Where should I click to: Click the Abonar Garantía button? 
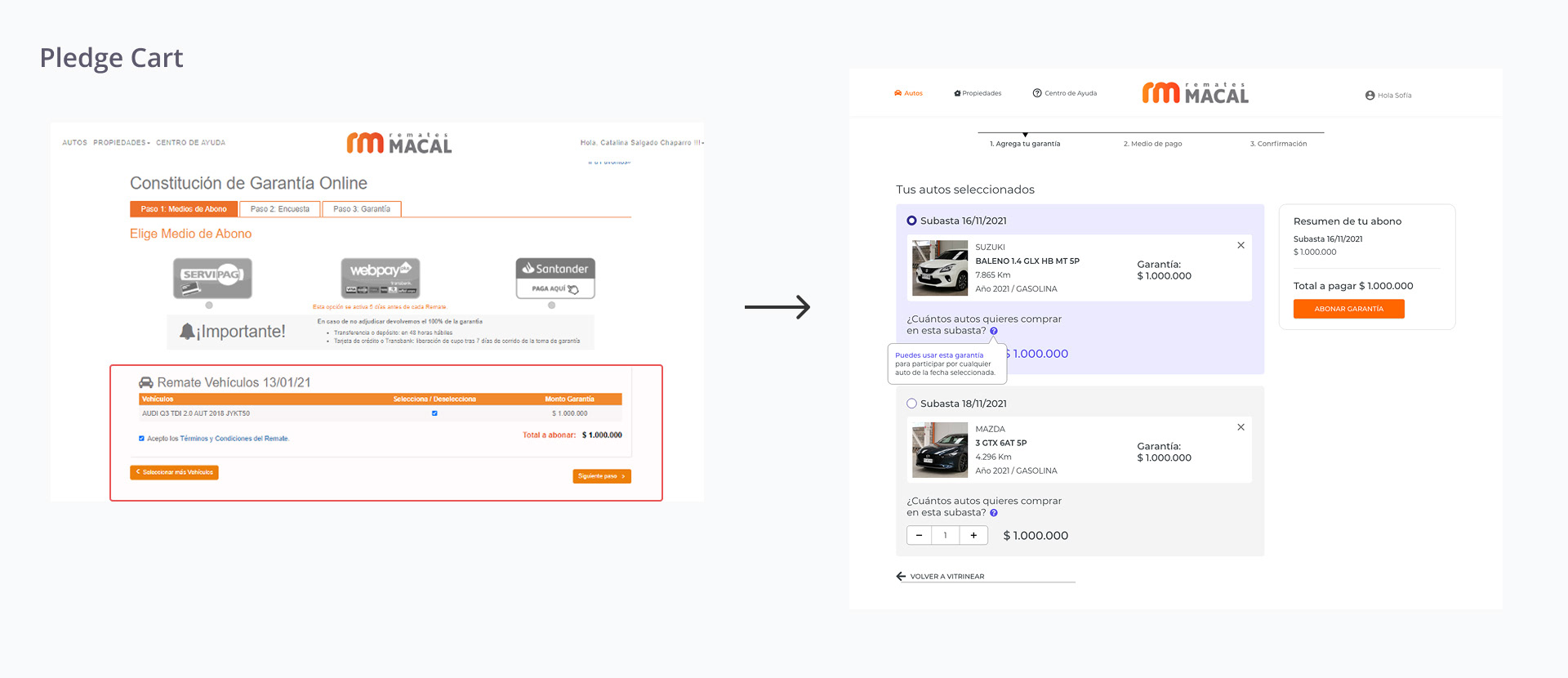click(1348, 309)
